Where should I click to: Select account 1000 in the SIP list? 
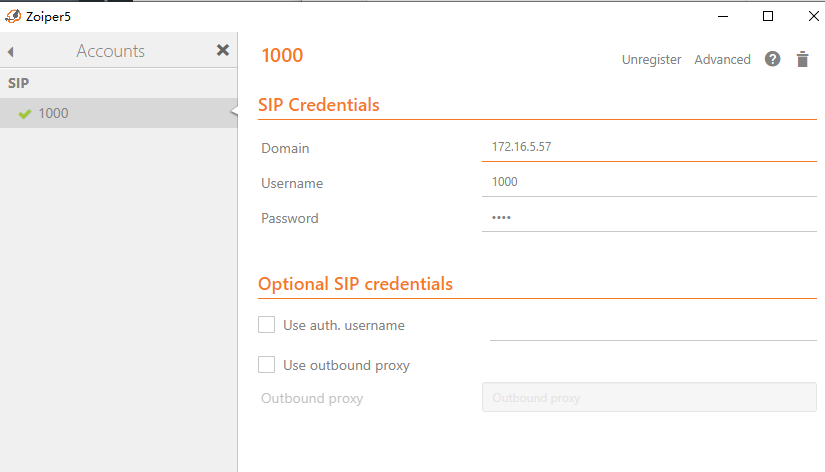(x=118, y=113)
